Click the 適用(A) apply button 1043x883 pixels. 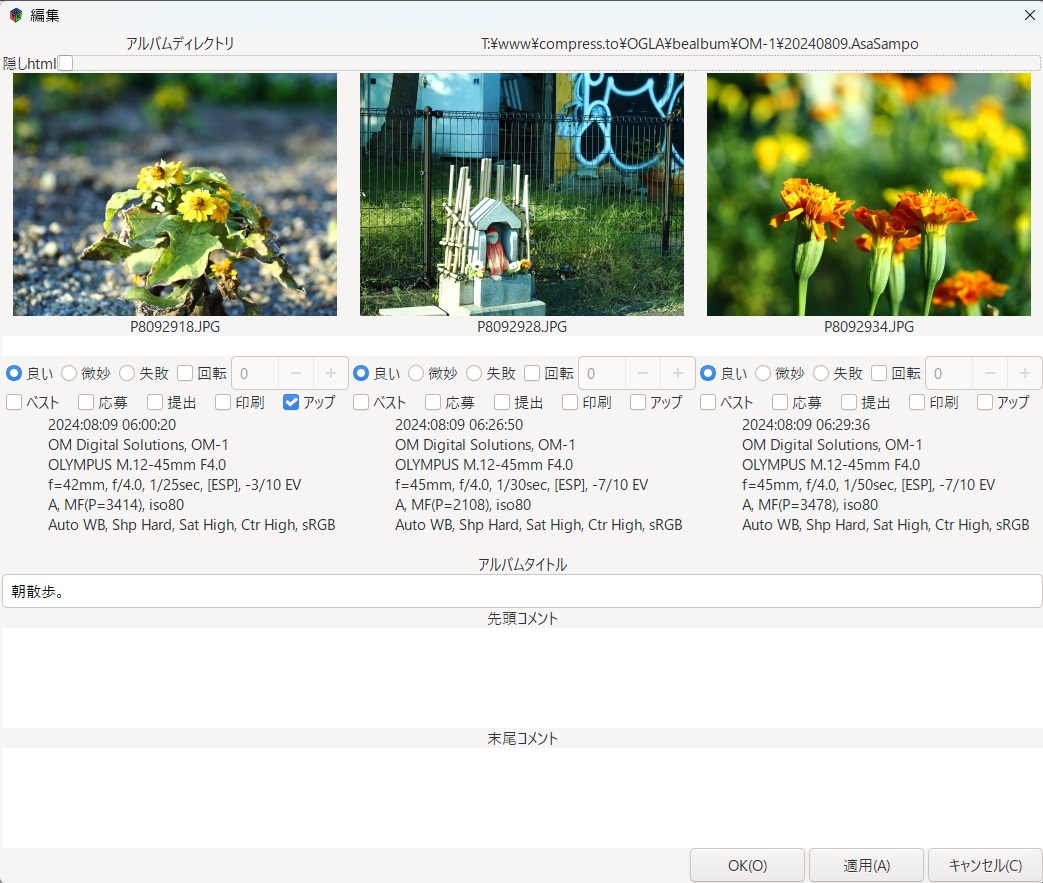pyautogui.click(x=866, y=866)
